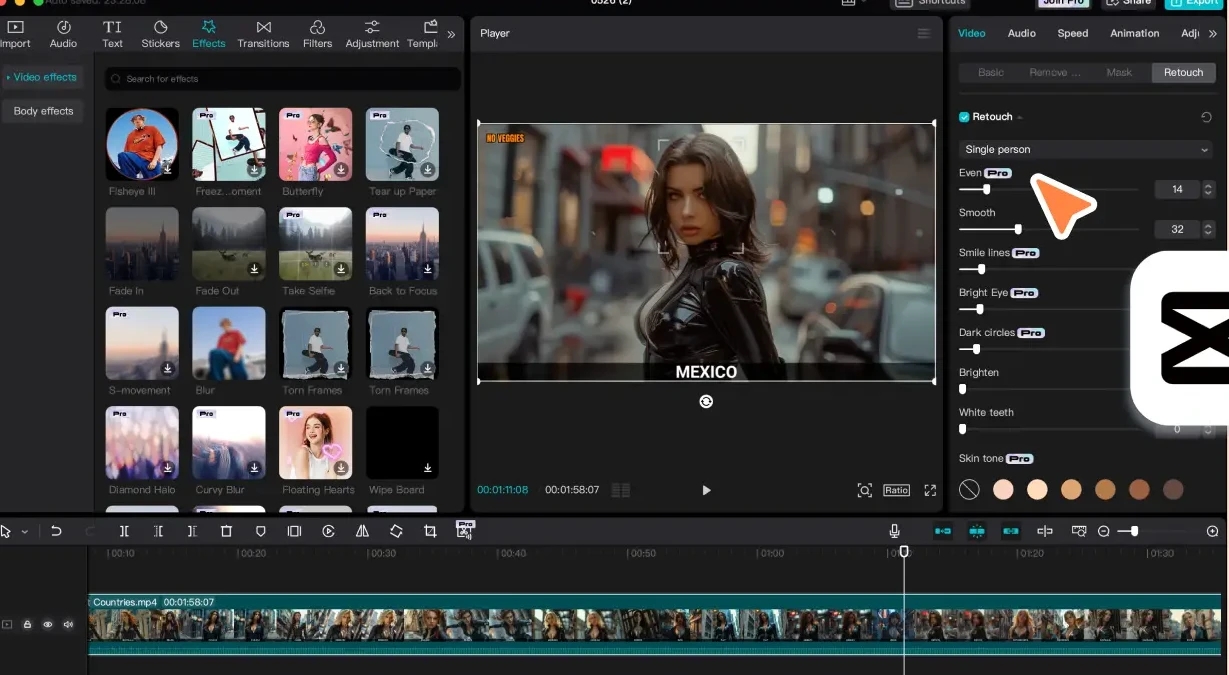Click the Undo arrow in timeline toolbar
Image resolution: width=1229 pixels, height=675 pixels.
(x=56, y=532)
